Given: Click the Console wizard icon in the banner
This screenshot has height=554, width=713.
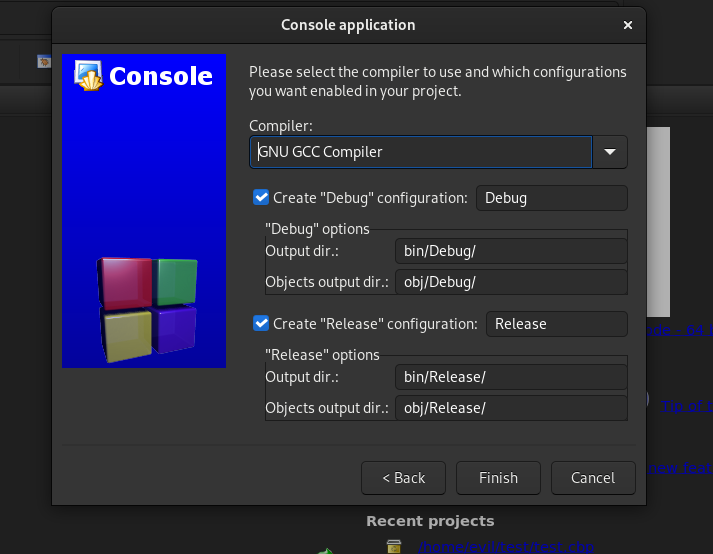Looking at the screenshot, I should click(x=89, y=76).
